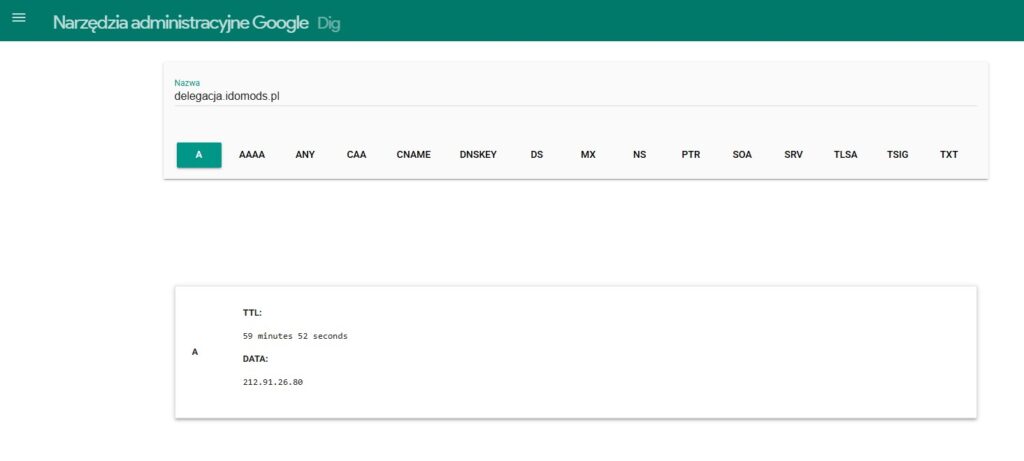Choose the ANY record query
This screenshot has height=461, width=1024.
tap(305, 155)
